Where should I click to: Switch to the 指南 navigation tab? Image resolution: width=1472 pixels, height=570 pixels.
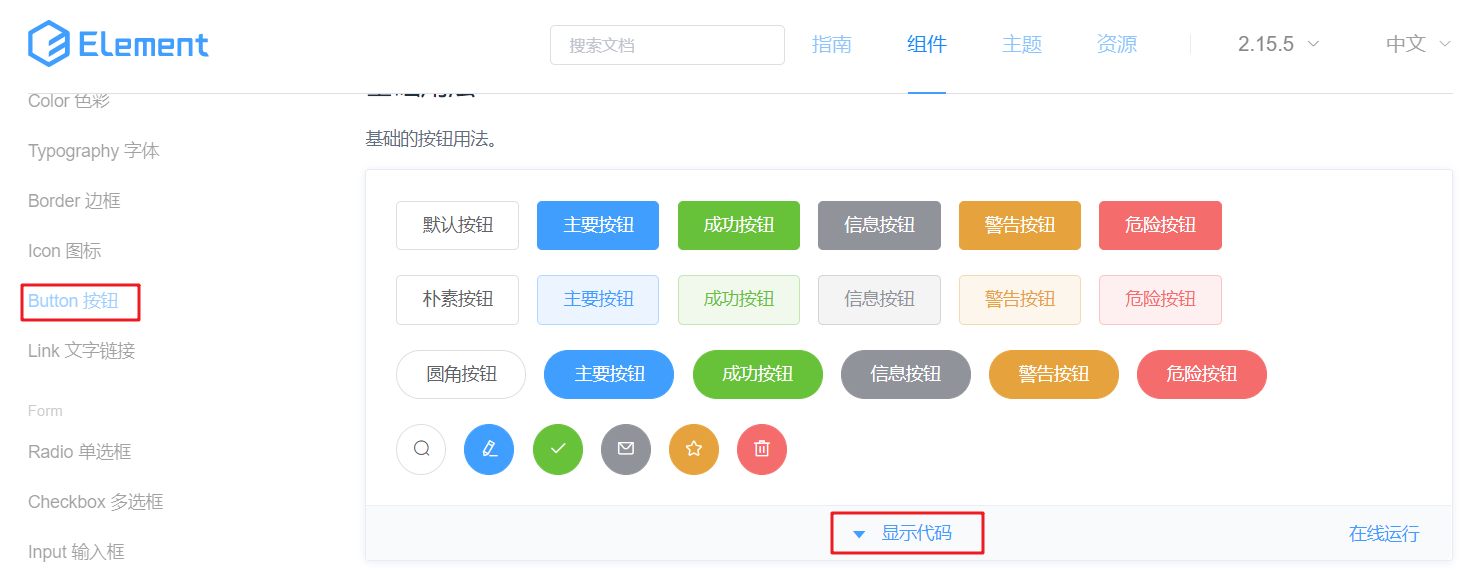[832, 44]
